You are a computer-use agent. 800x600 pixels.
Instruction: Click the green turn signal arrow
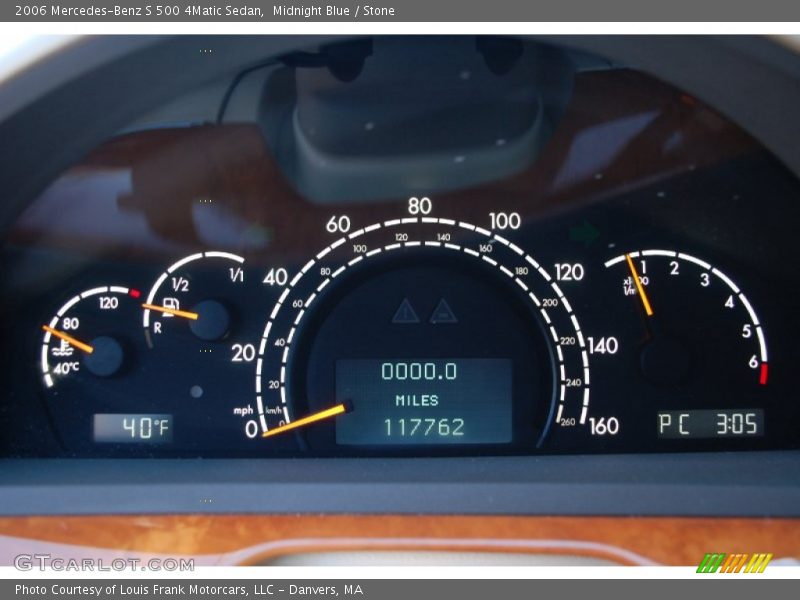pos(584,234)
